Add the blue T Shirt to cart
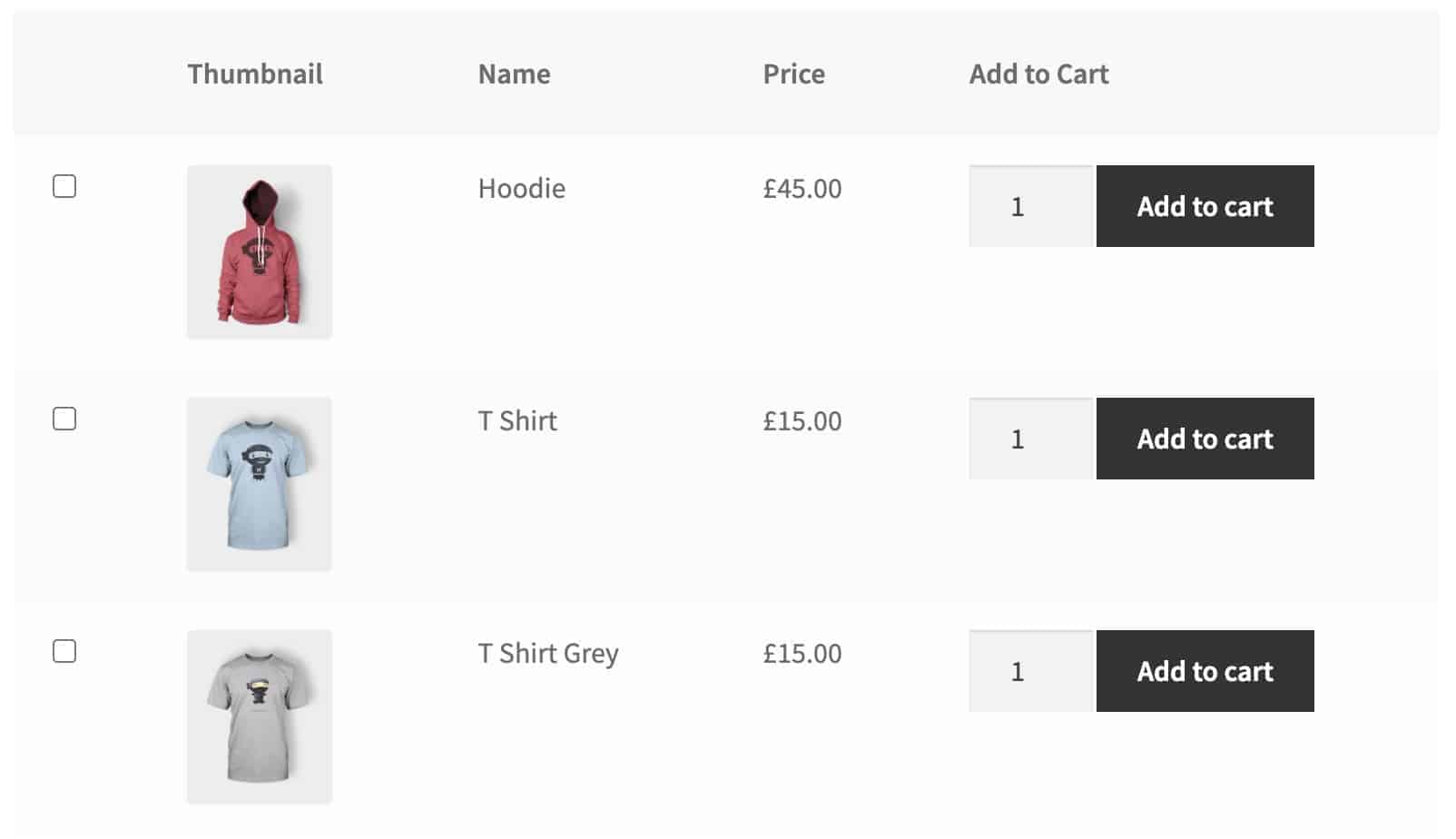The image size is (1456, 839). pyautogui.click(x=1205, y=439)
